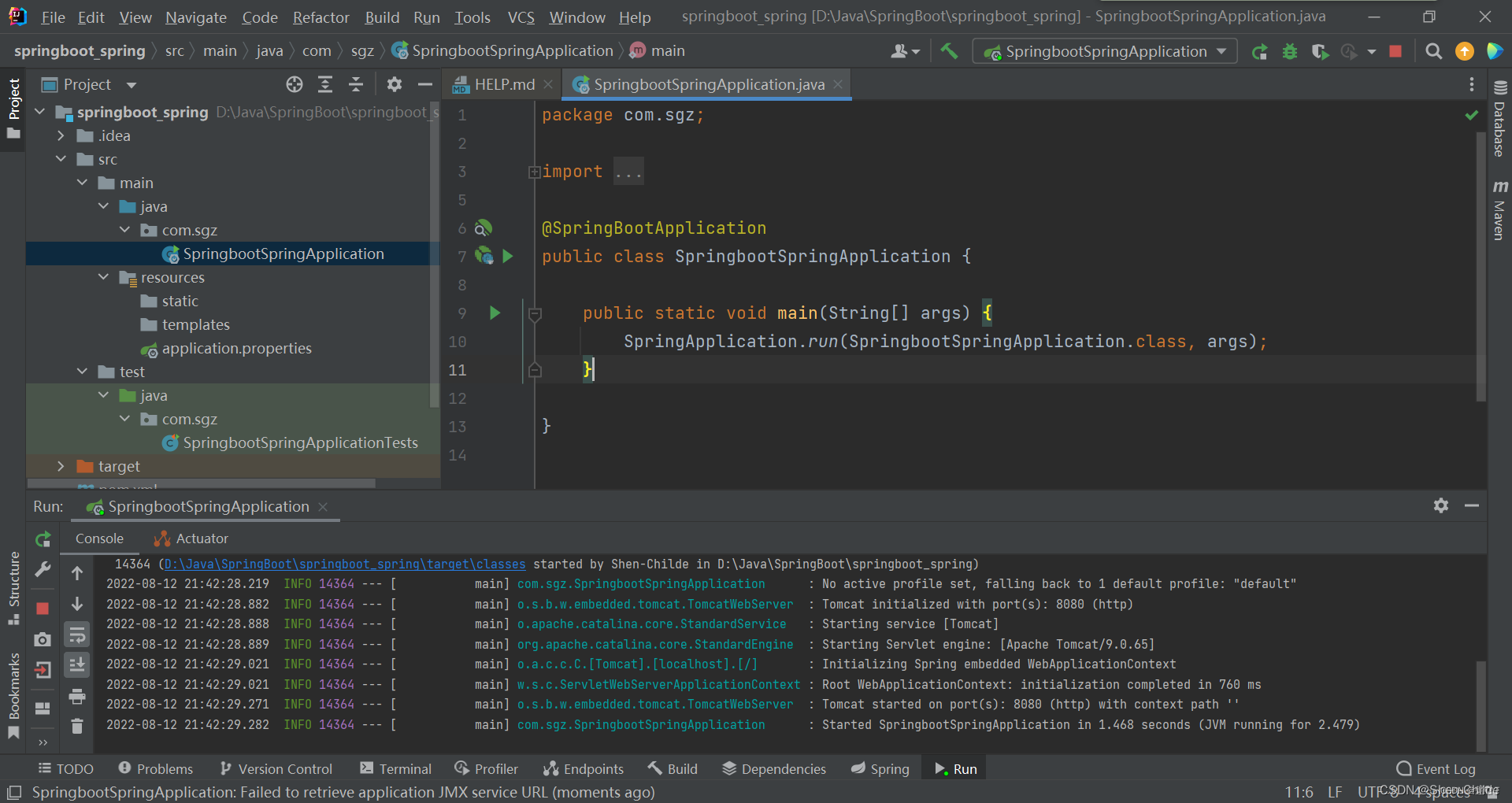Open the Refactor menu
The width and height of the screenshot is (1512, 803).
(x=321, y=17)
